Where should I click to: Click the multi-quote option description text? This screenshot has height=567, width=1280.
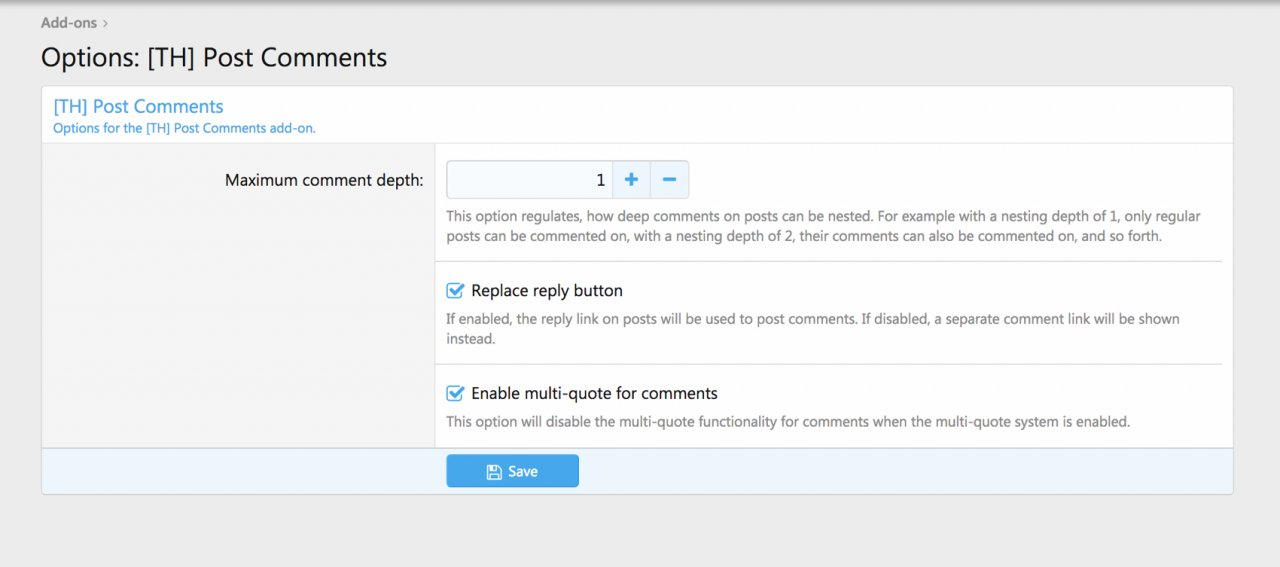[x=787, y=422]
